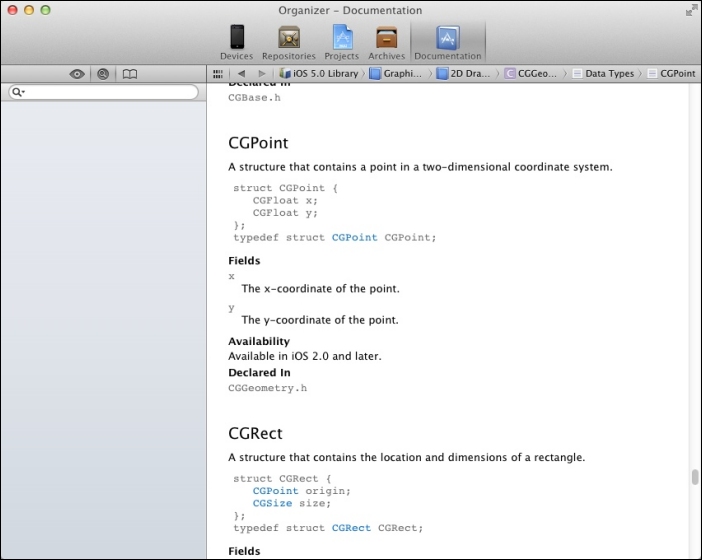Screen dimensions: 702x560
Task: Open the 2D Dra... breadcrumb segment
Action: click(x=463, y=73)
